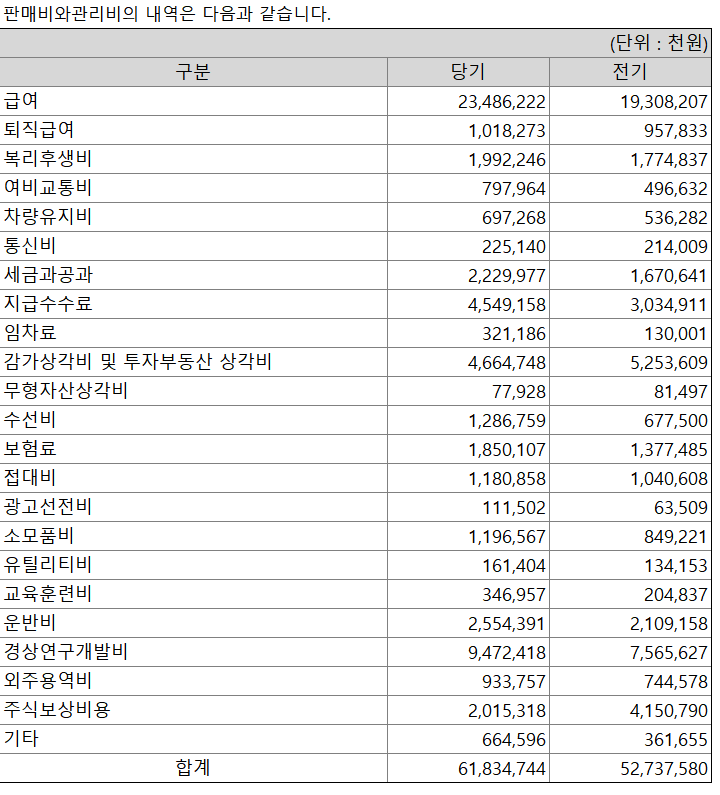Click the 여비교통비 row label

pos(48,187)
